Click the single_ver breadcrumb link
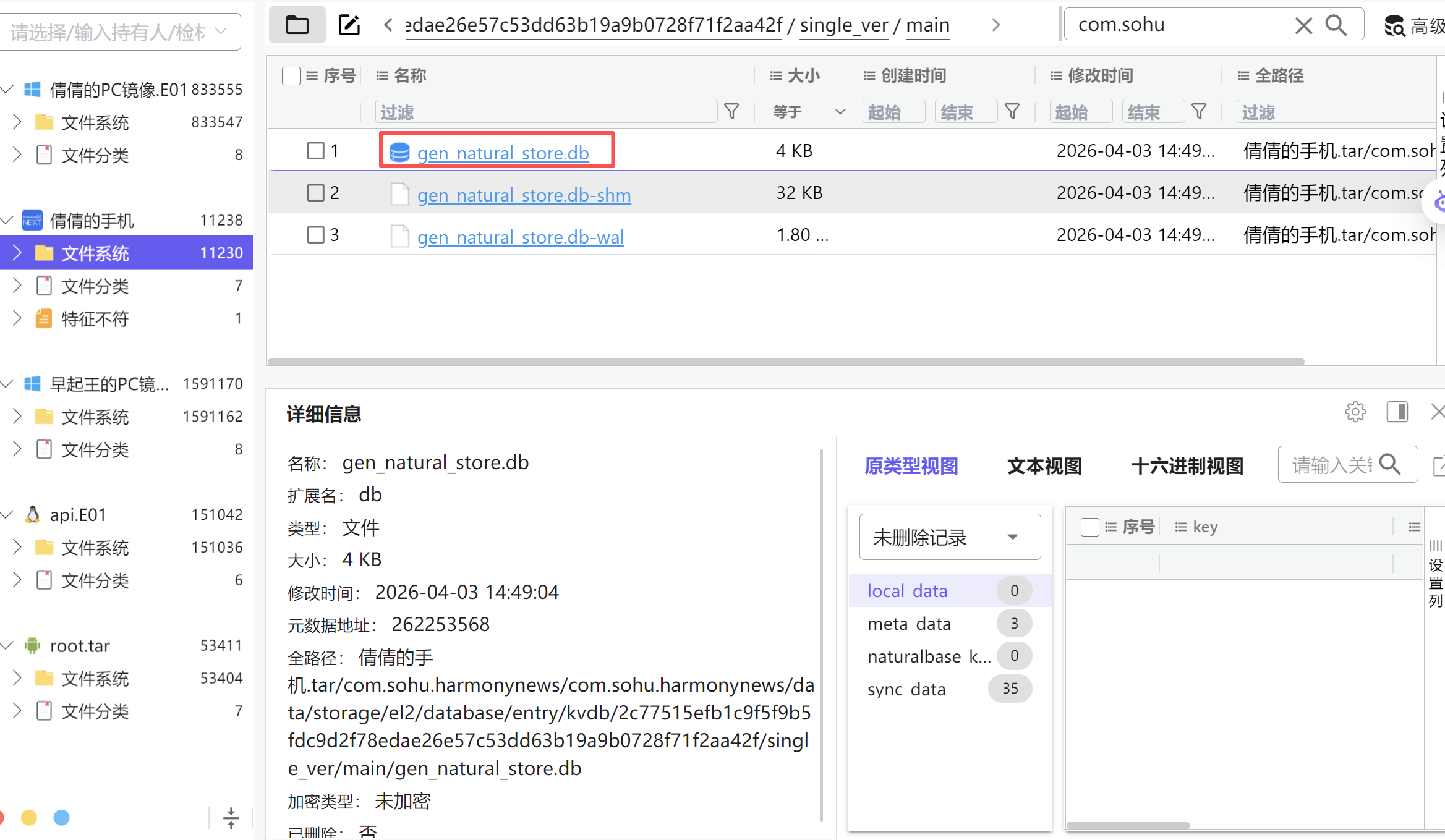The image size is (1445, 840). point(843,25)
